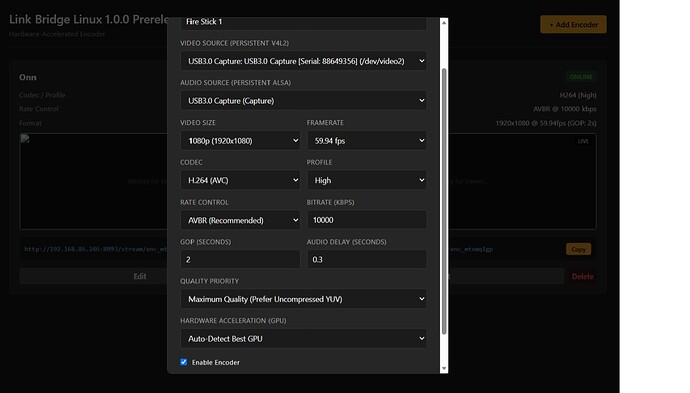Click the scrollbar up arrow in the dialog
The height and width of the screenshot is (393, 690).
[x=444, y=22]
